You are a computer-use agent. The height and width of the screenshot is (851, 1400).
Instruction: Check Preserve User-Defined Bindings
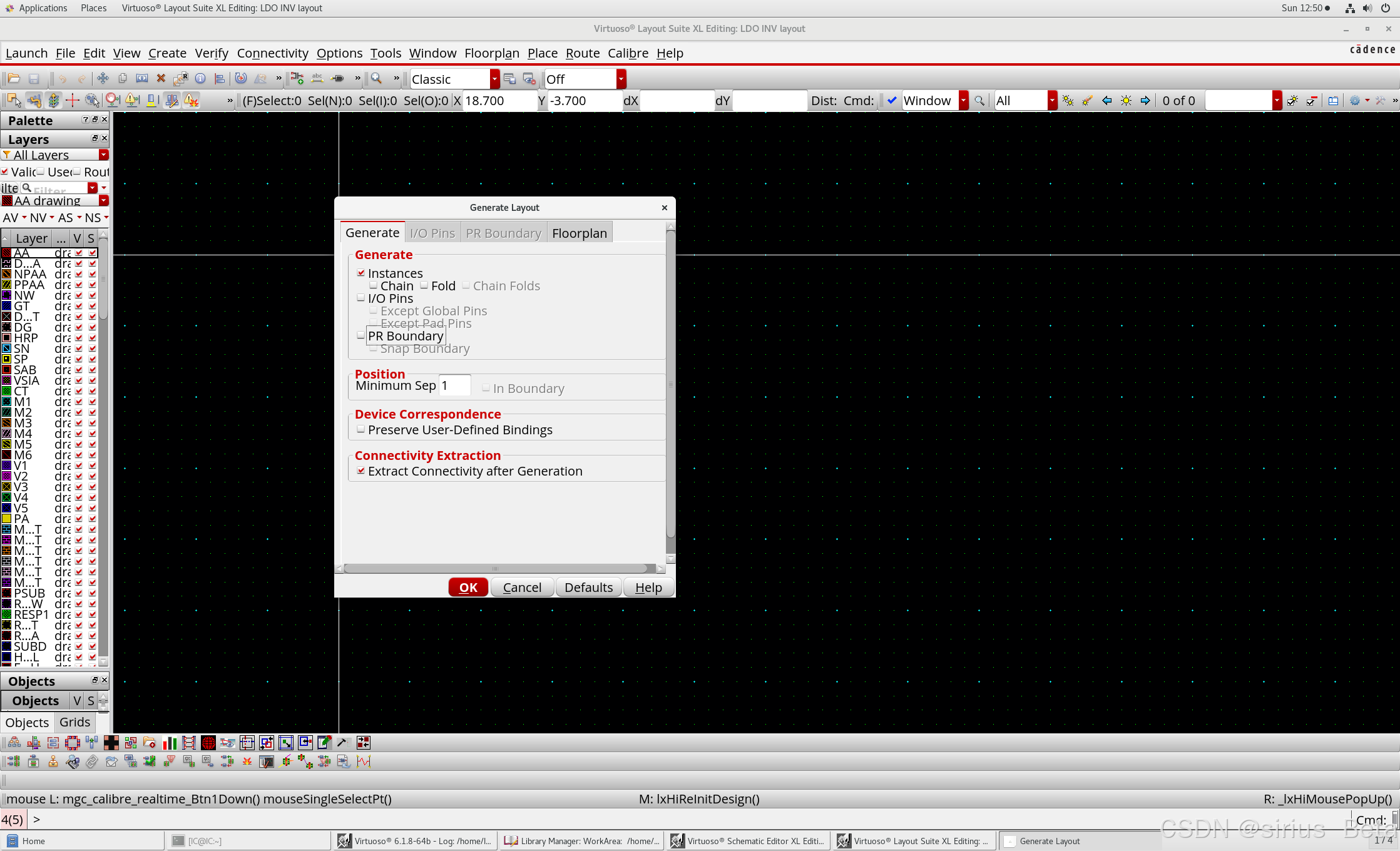[361, 429]
